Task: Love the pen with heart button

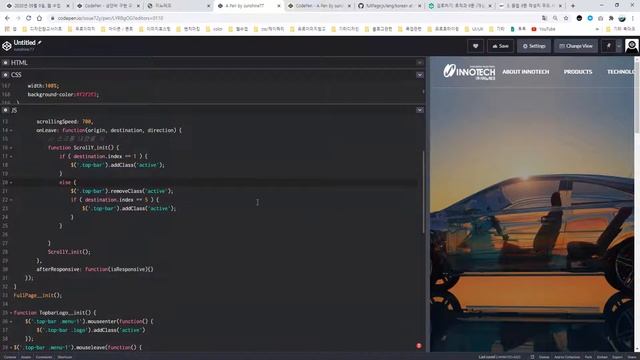Action: click(x=476, y=46)
